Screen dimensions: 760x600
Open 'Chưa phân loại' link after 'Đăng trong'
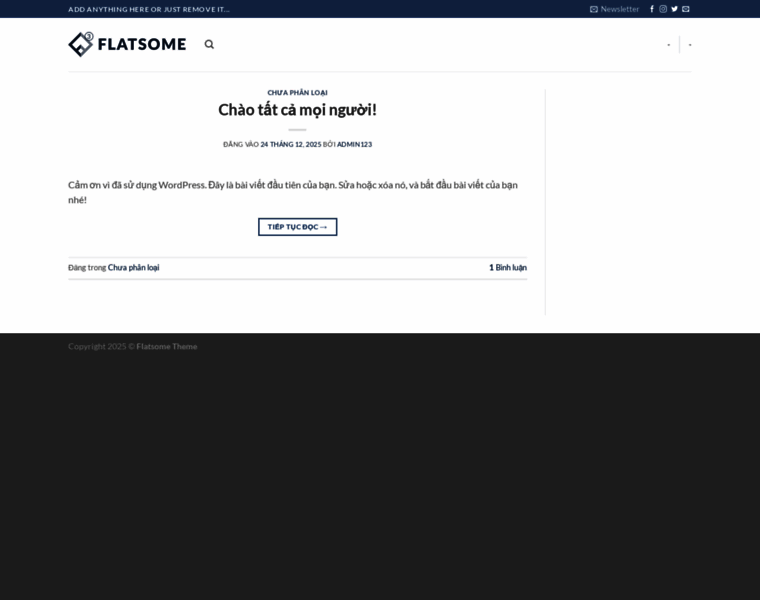pos(133,268)
